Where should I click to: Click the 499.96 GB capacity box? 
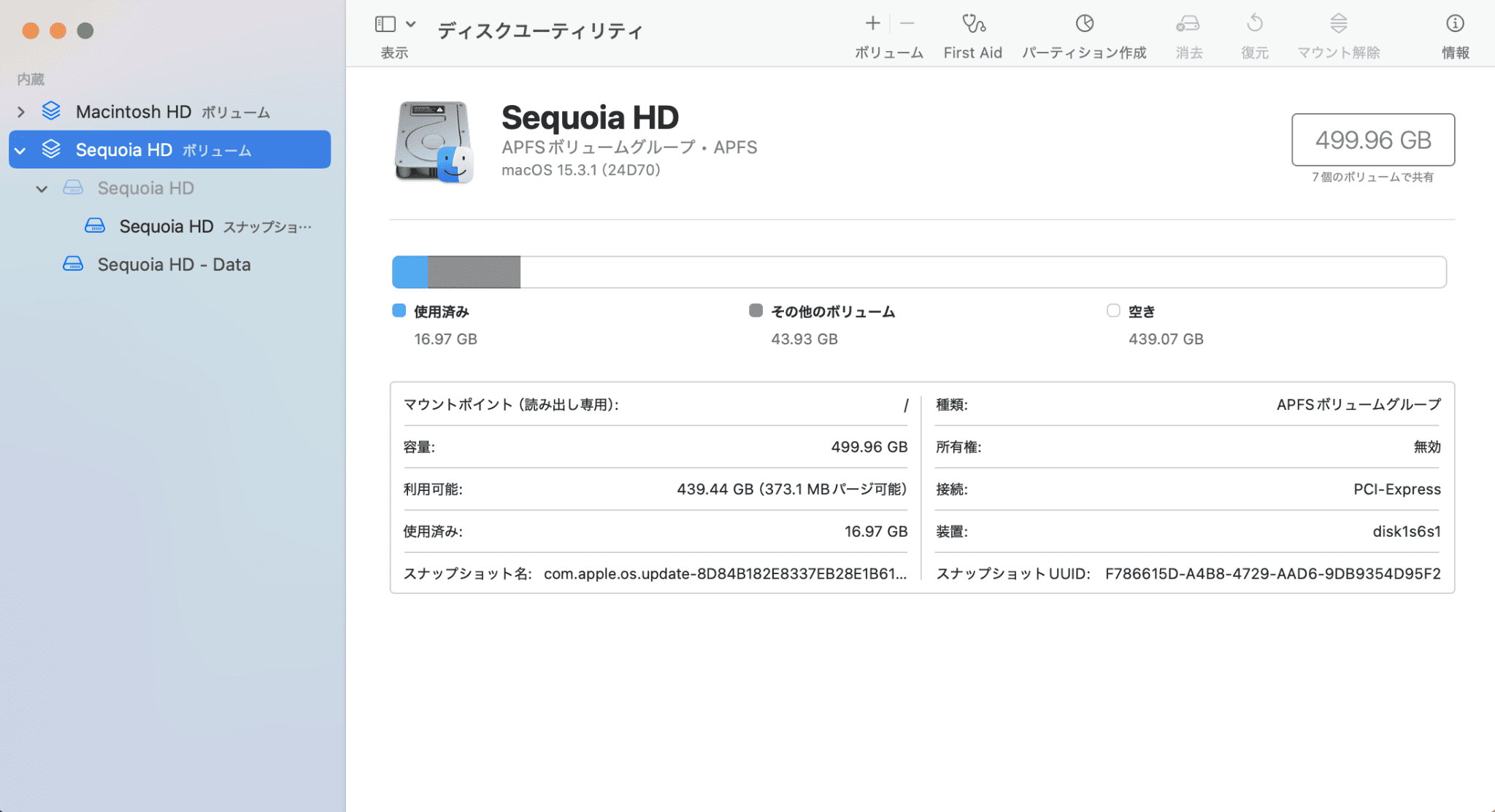(x=1373, y=139)
